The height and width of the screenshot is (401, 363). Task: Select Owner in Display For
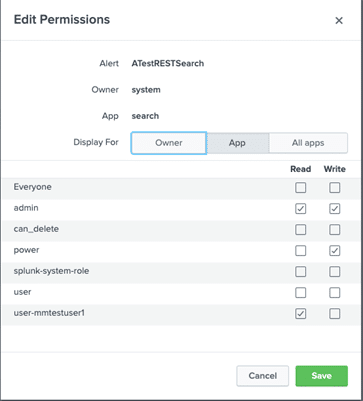pyautogui.click(x=169, y=143)
